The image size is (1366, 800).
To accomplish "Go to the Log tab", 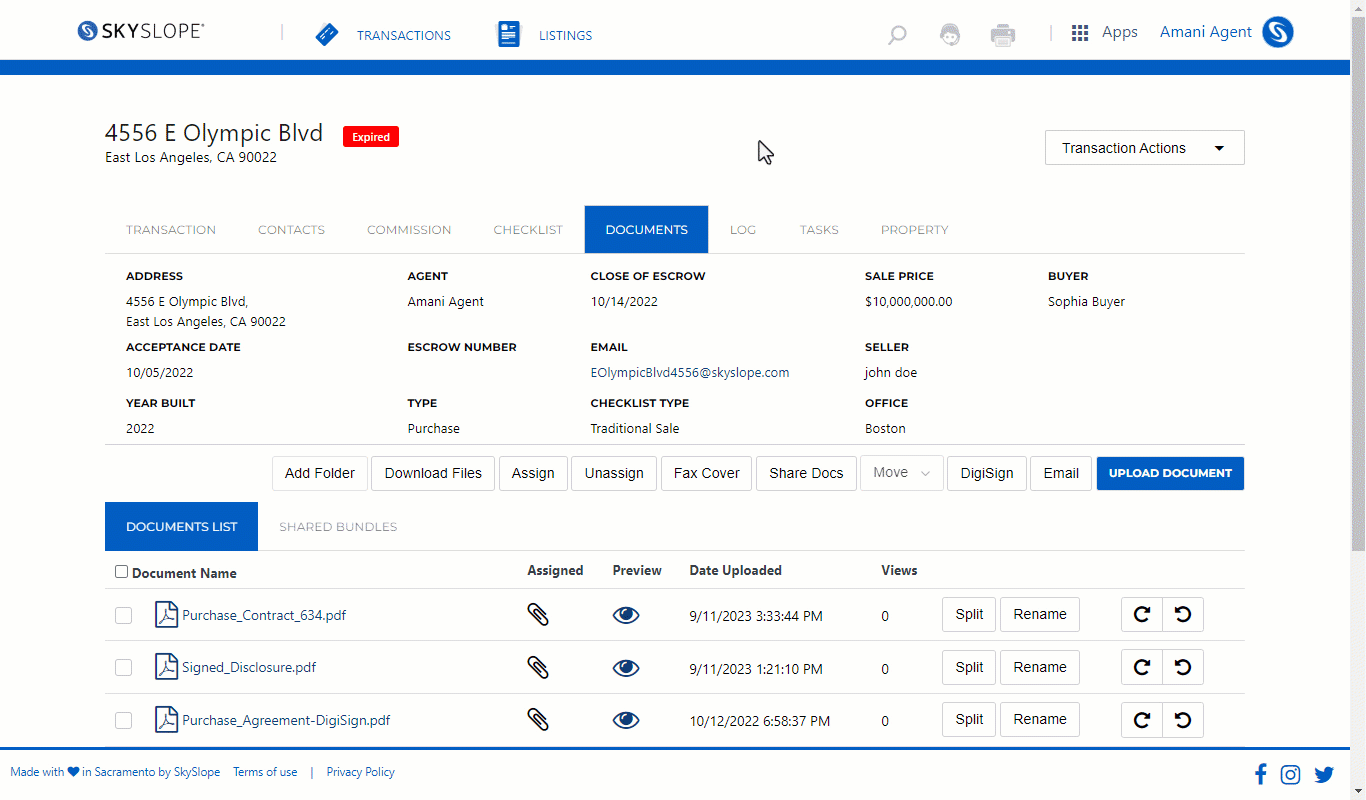I will click(x=743, y=230).
